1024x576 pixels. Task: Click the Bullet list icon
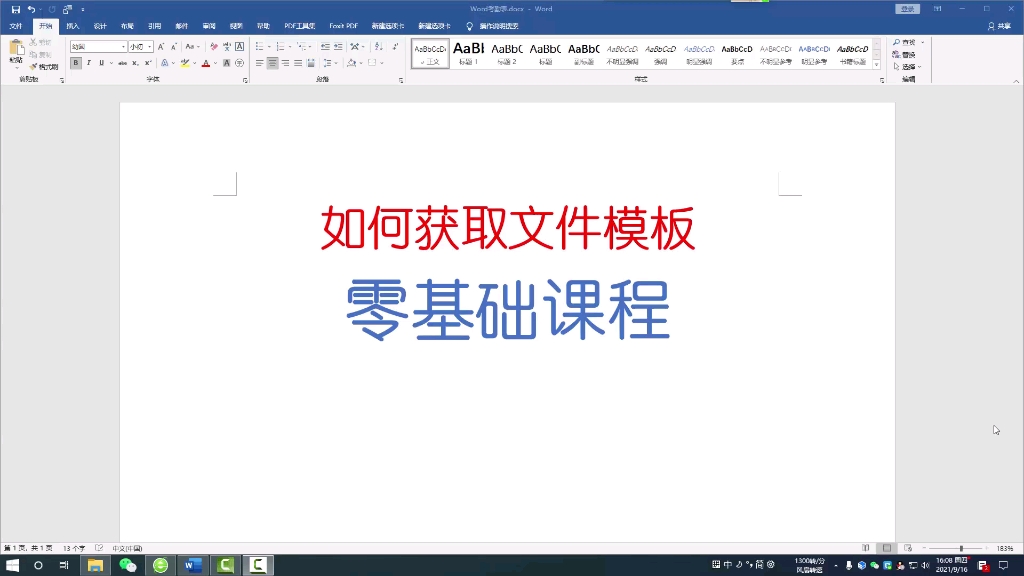pyautogui.click(x=260, y=47)
